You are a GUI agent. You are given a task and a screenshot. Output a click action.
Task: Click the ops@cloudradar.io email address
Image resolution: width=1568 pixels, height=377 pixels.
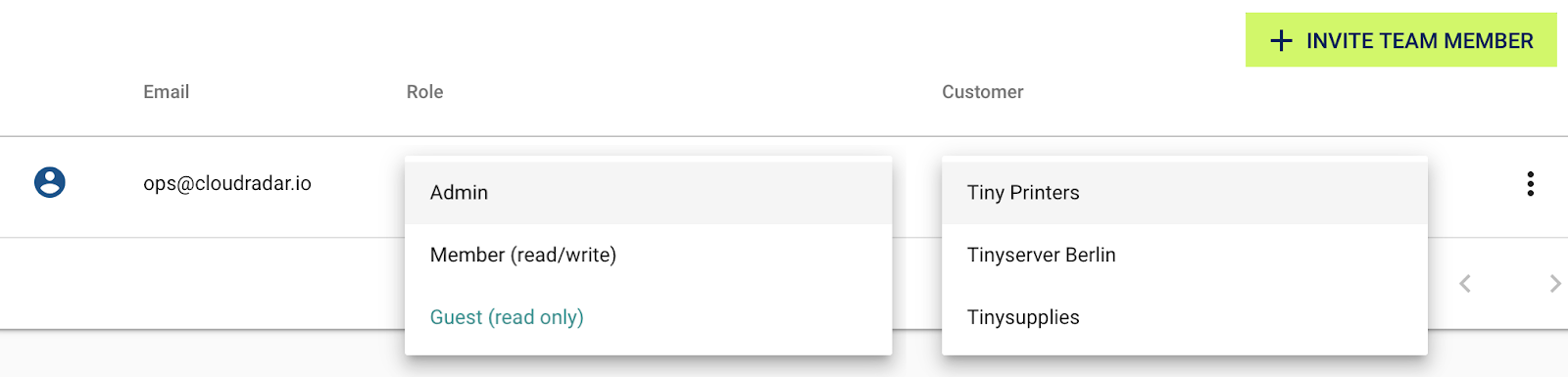click(227, 183)
